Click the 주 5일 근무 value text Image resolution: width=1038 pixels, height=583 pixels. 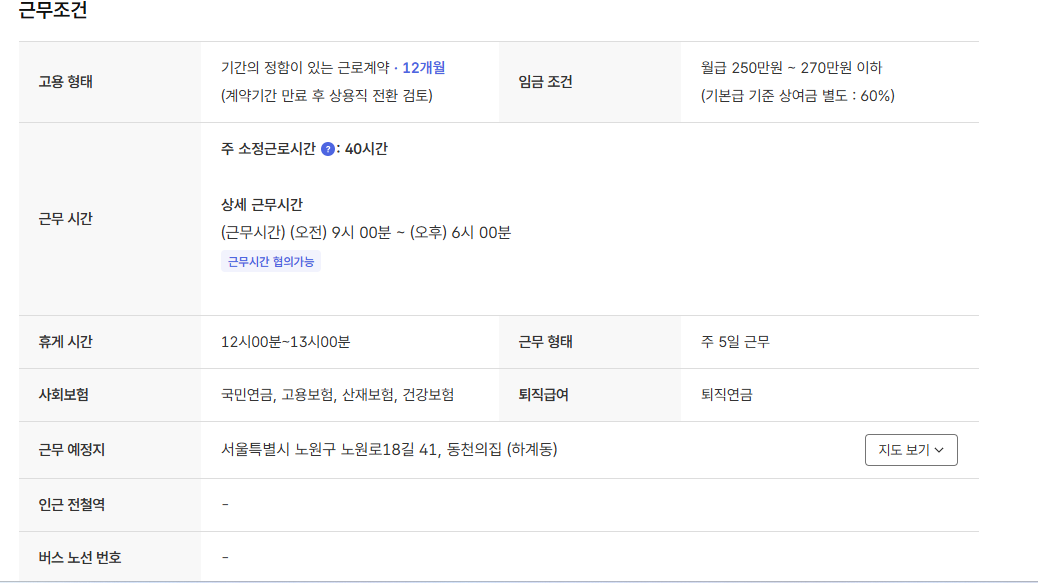tap(735, 342)
